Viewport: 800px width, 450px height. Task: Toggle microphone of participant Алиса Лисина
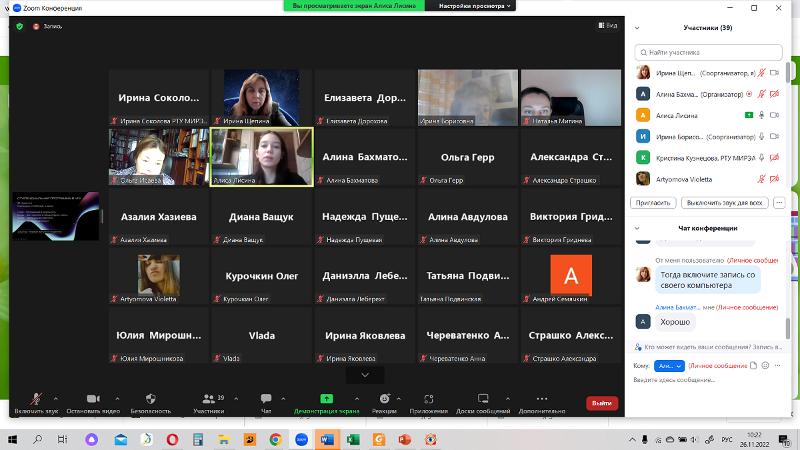pyautogui.click(x=761, y=115)
